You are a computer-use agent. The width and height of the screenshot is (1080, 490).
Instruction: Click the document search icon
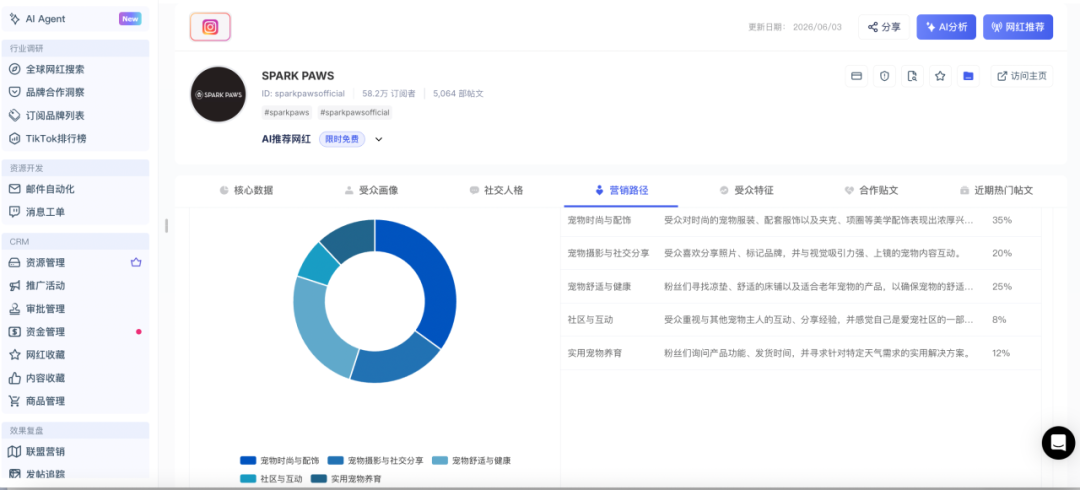(912, 76)
